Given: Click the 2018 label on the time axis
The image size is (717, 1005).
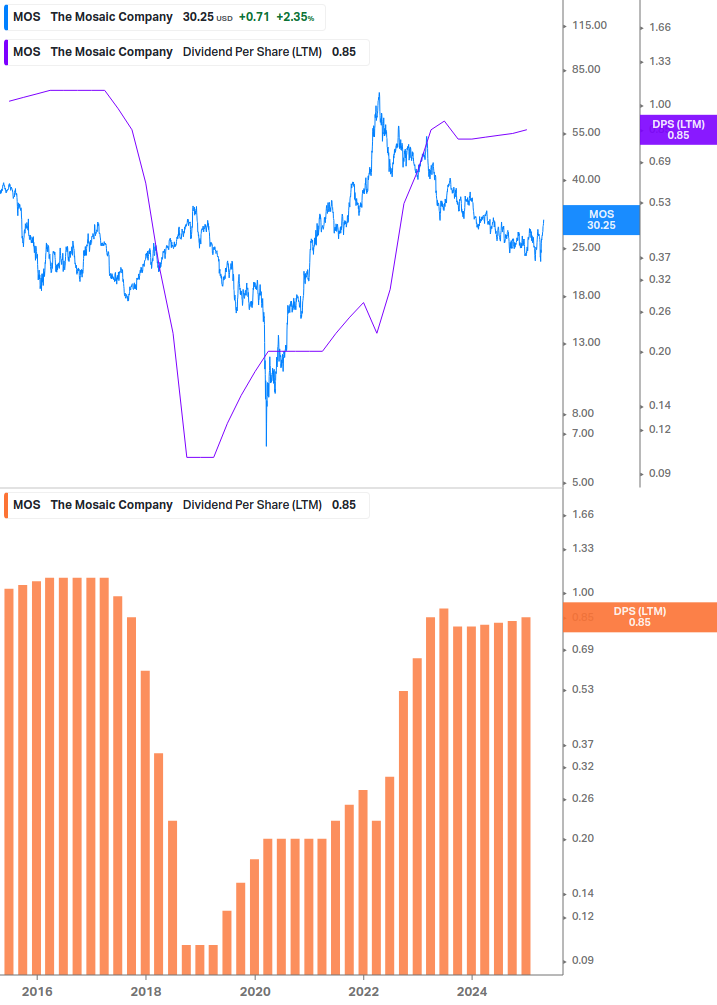Looking at the screenshot, I should pyautogui.click(x=146, y=992).
